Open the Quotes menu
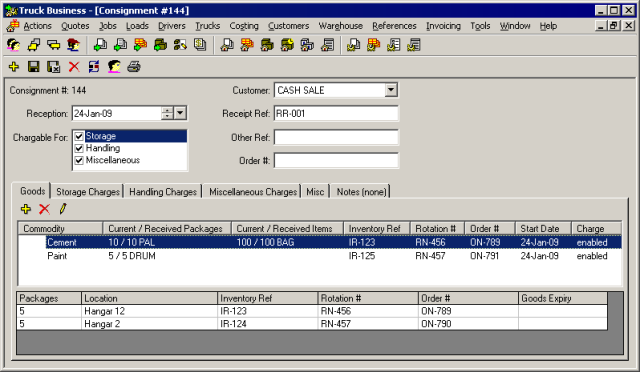This screenshot has width=640, height=372. click(x=75, y=26)
